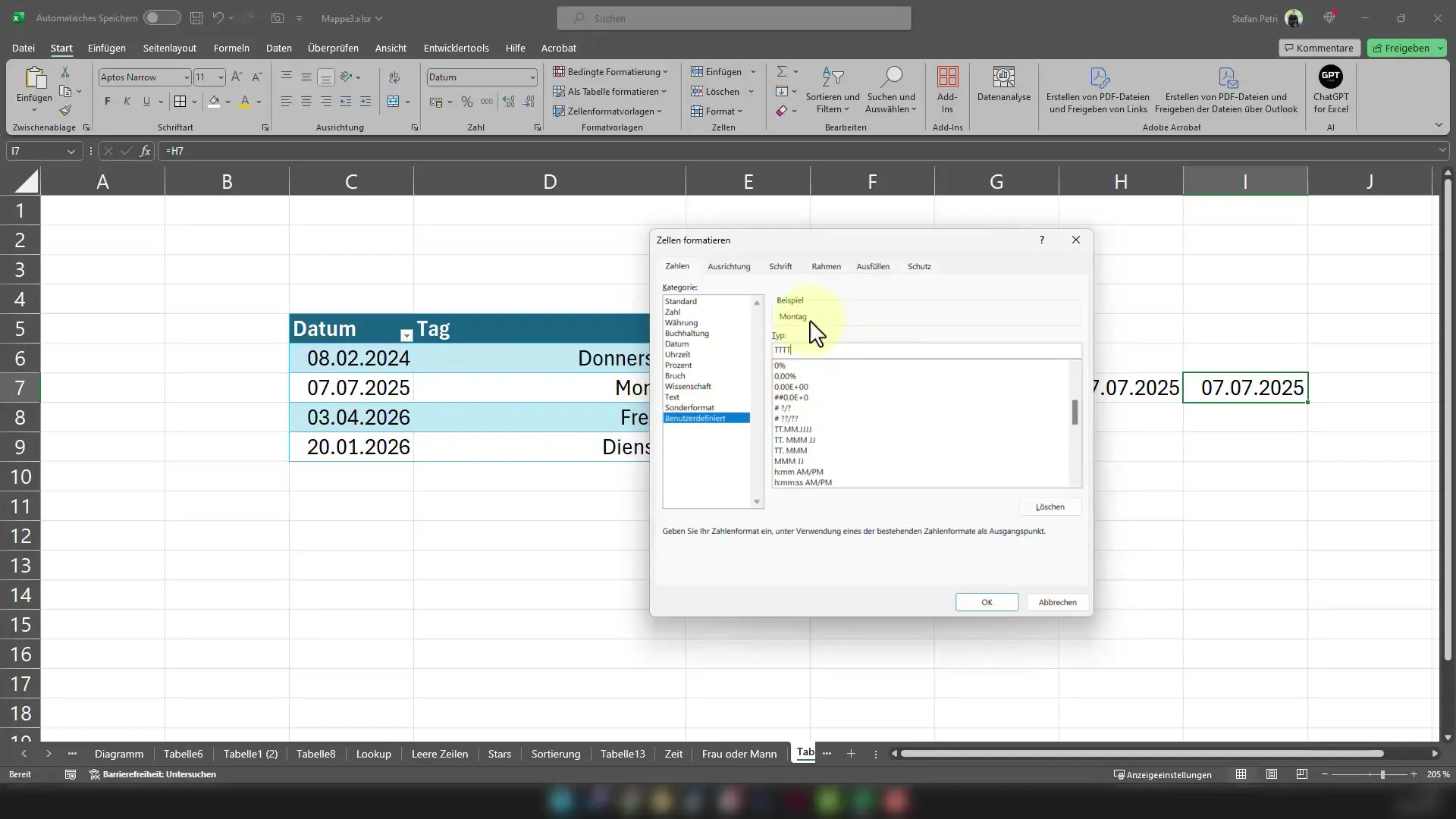The height and width of the screenshot is (819, 1456).
Task: Expand the Kategorie dropdown list
Action: [x=758, y=498]
